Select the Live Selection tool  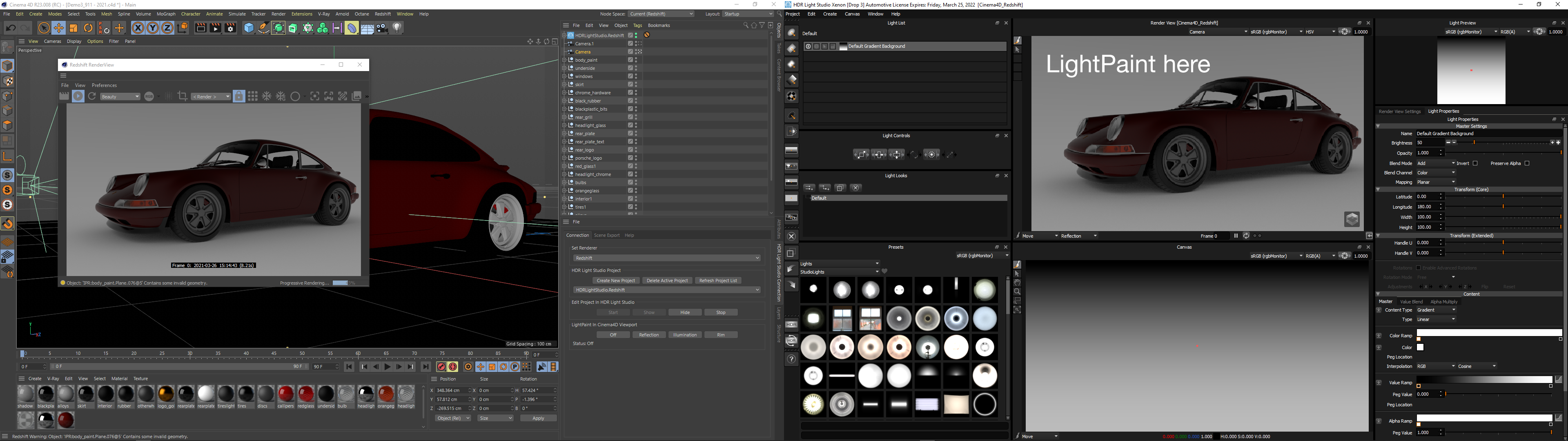(x=44, y=28)
